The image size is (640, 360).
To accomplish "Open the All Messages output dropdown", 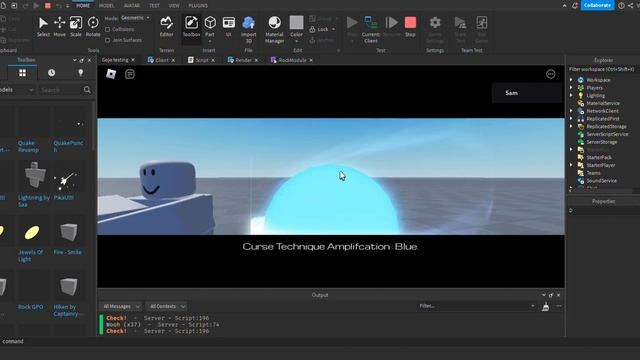I will pyautogui.click(x=121, y=307).
